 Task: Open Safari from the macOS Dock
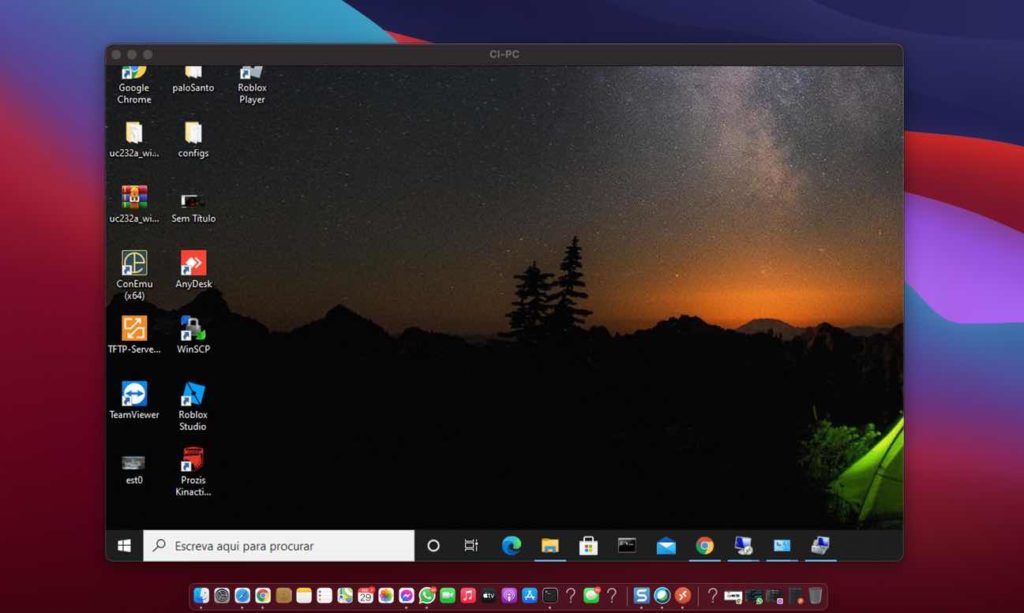point(242,595)
